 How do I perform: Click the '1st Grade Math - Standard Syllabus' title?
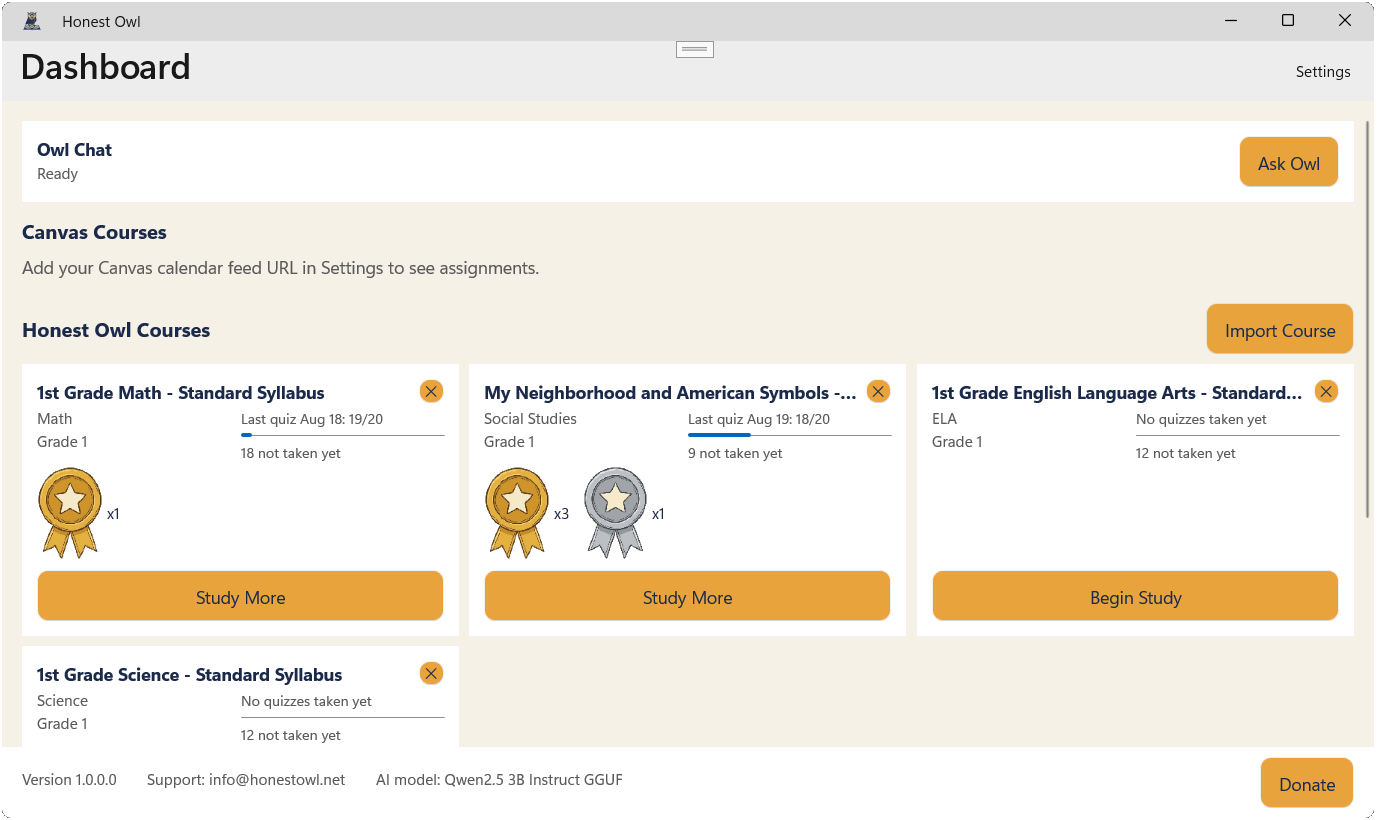(x=181, y=393)
